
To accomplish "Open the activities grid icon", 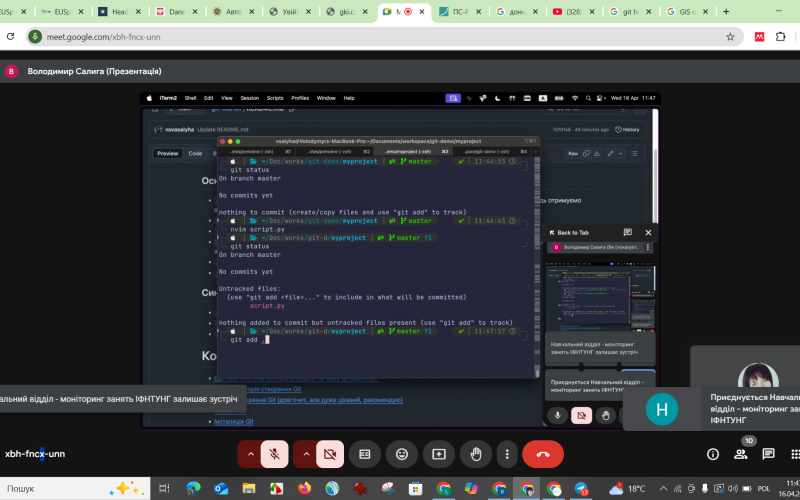I will click(x=795, y=454).
